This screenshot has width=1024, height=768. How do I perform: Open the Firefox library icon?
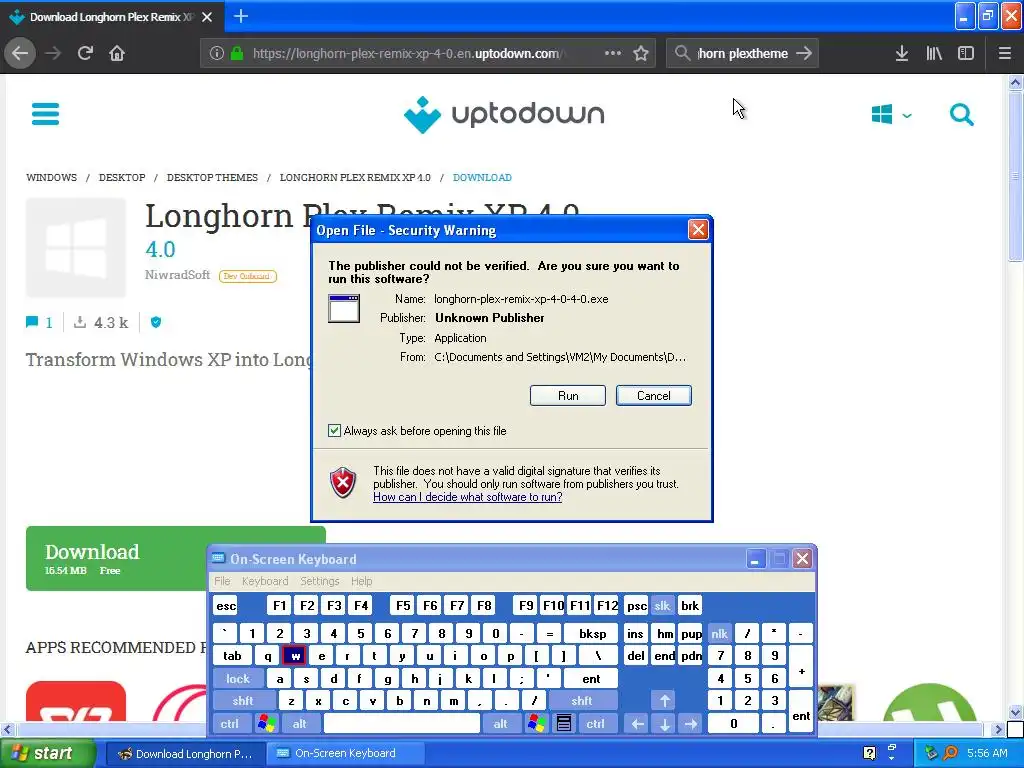[934, 53]
